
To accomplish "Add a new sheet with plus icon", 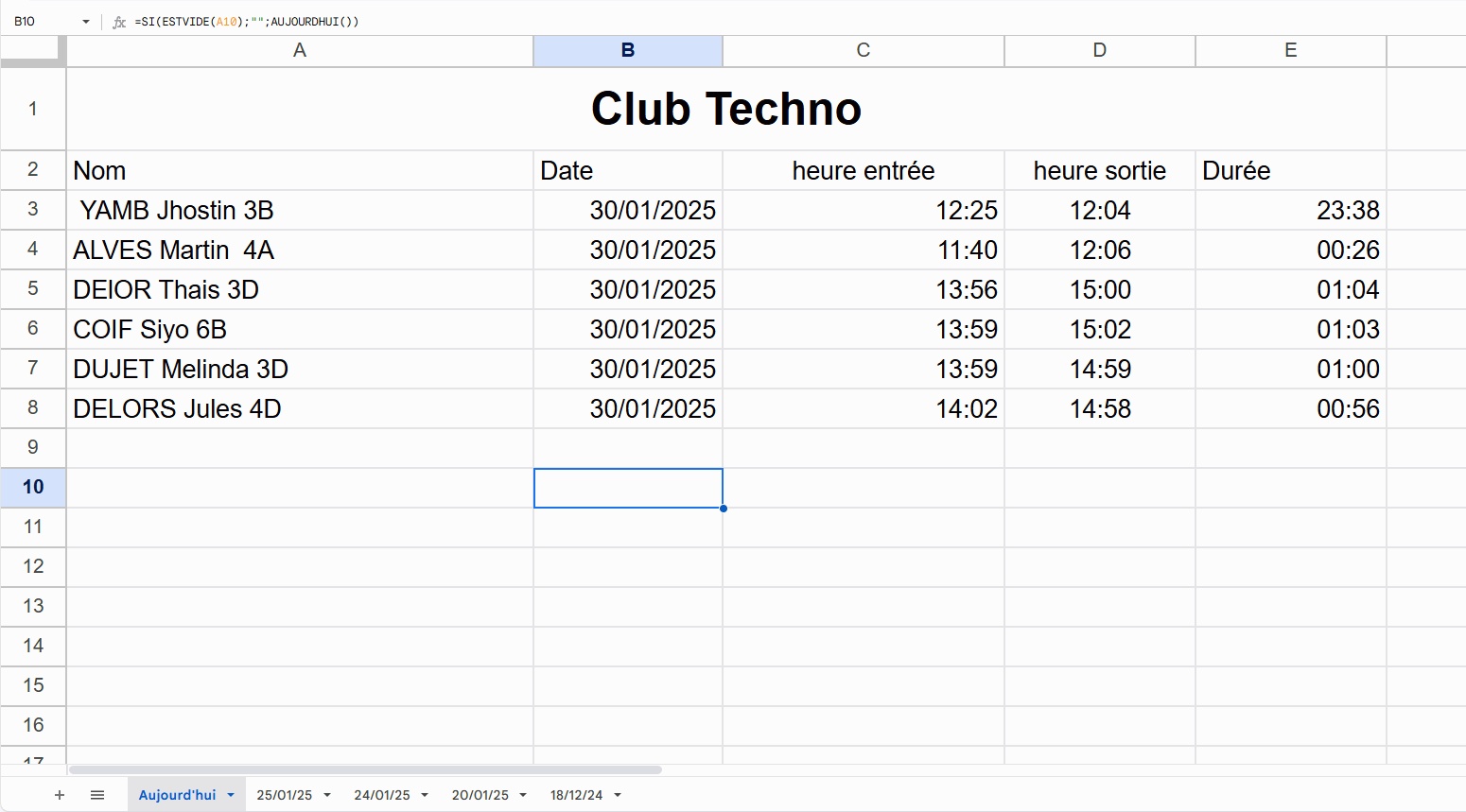I will [60, 795].
